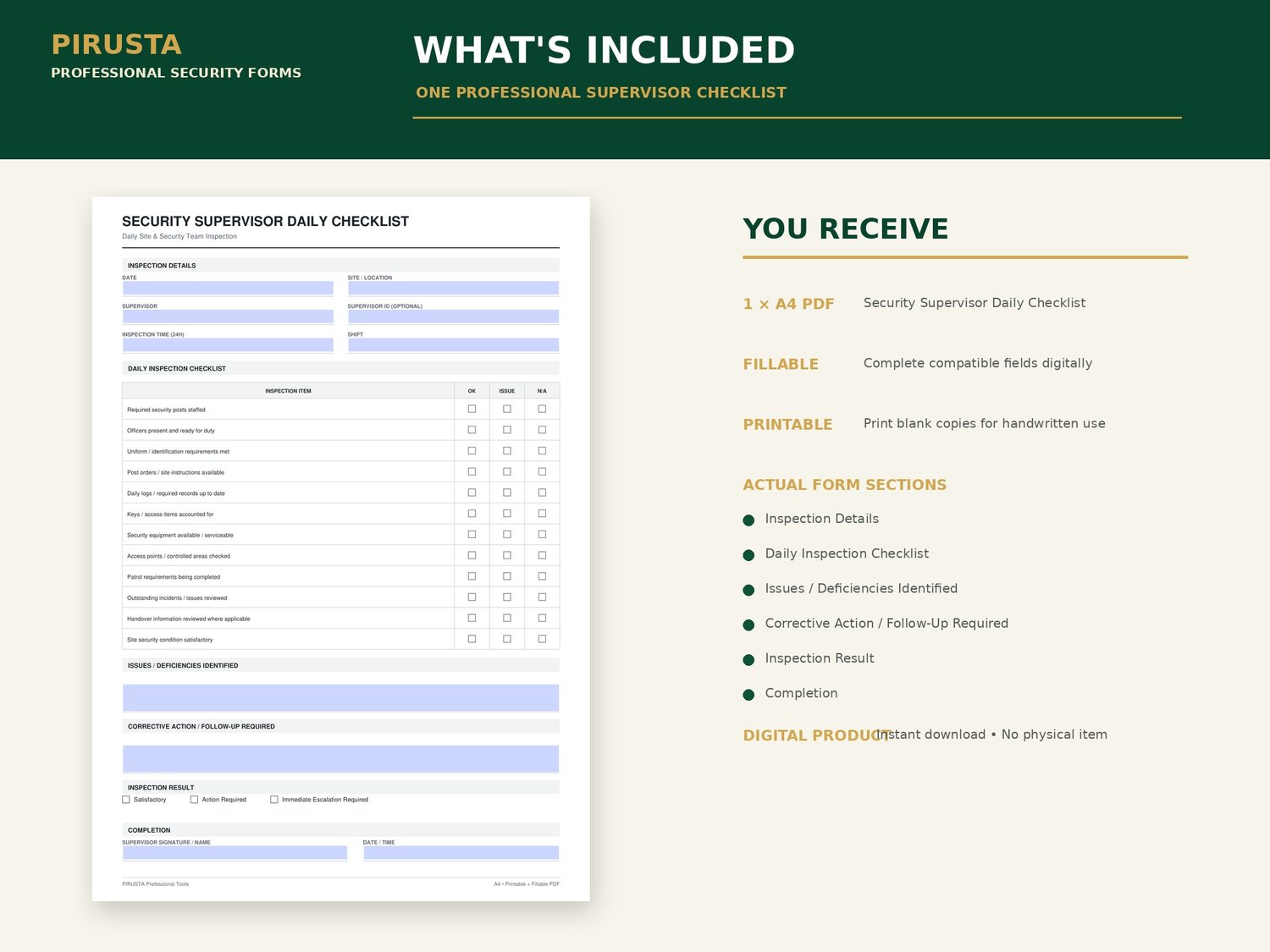Click the SITE / LOCATION field
Image resolution: width=1270 pixels, height=952 pixels.
tap(453, 288)
